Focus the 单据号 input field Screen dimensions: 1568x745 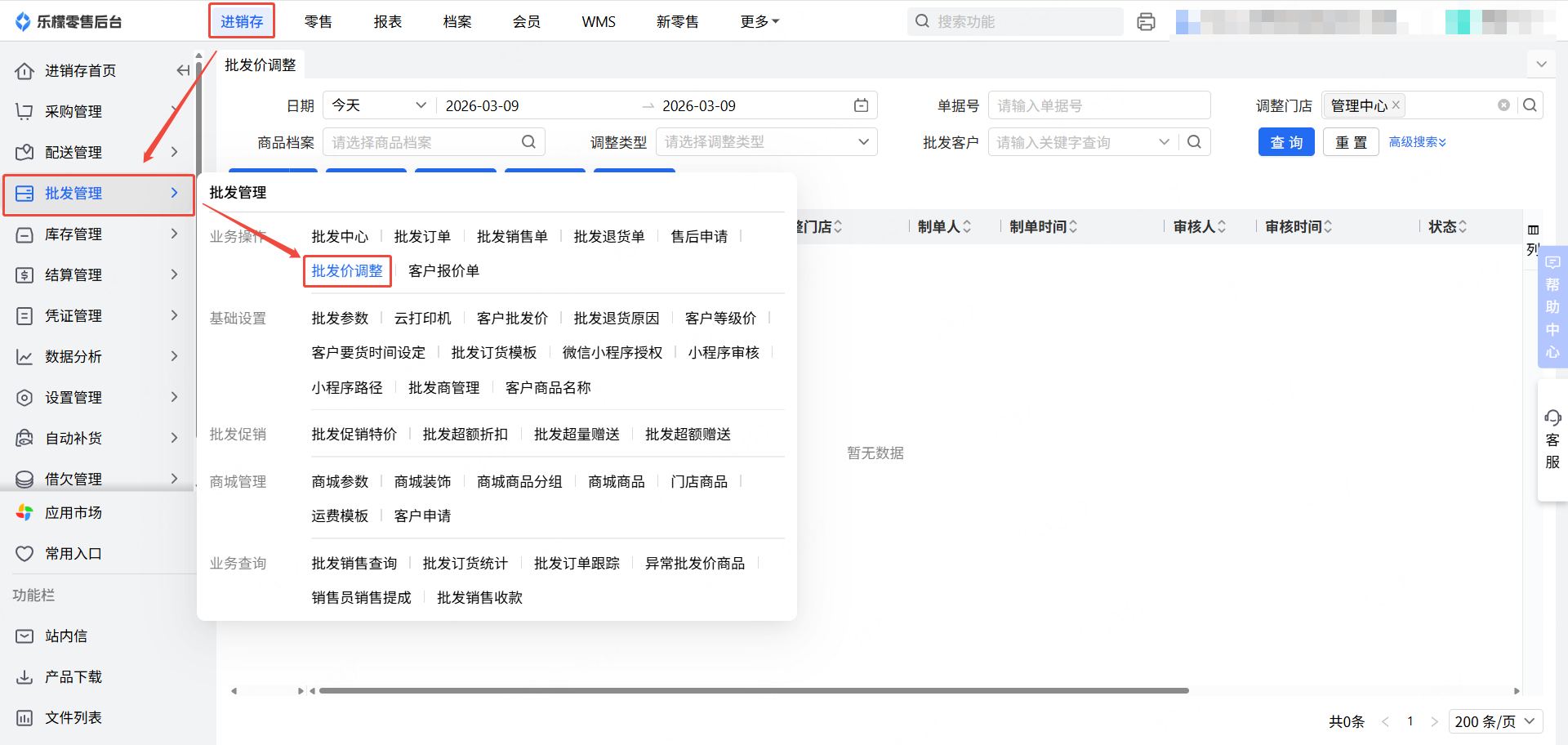click(1099, 105)
